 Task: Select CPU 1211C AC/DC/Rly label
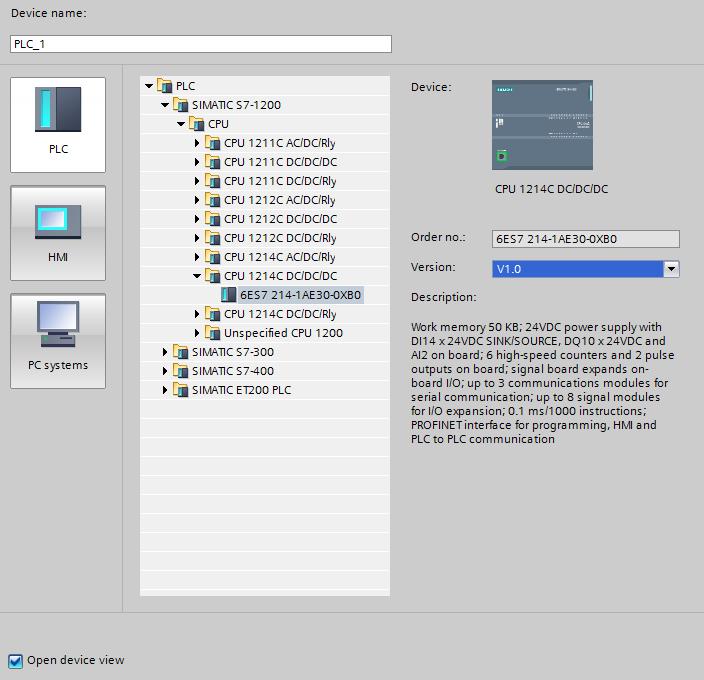click(x=280, y=143)
